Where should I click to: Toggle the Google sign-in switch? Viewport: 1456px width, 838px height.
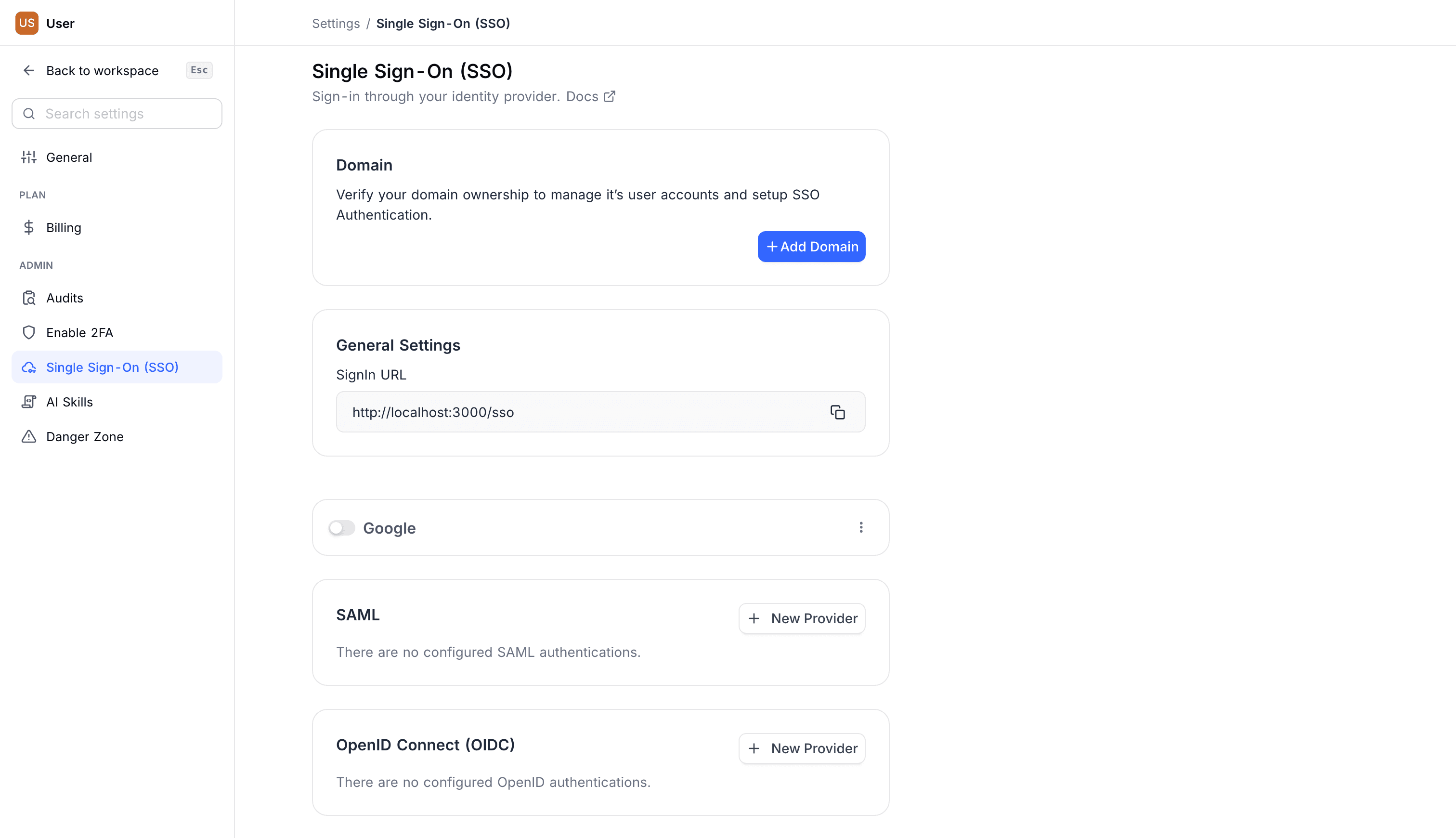coord(342,528)
